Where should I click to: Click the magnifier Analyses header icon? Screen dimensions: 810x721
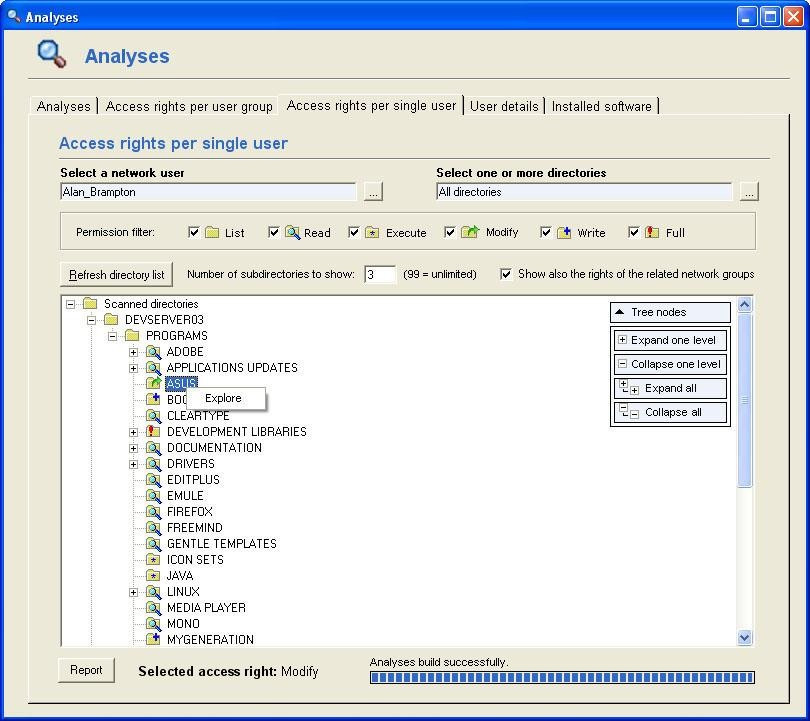(52, 54)
